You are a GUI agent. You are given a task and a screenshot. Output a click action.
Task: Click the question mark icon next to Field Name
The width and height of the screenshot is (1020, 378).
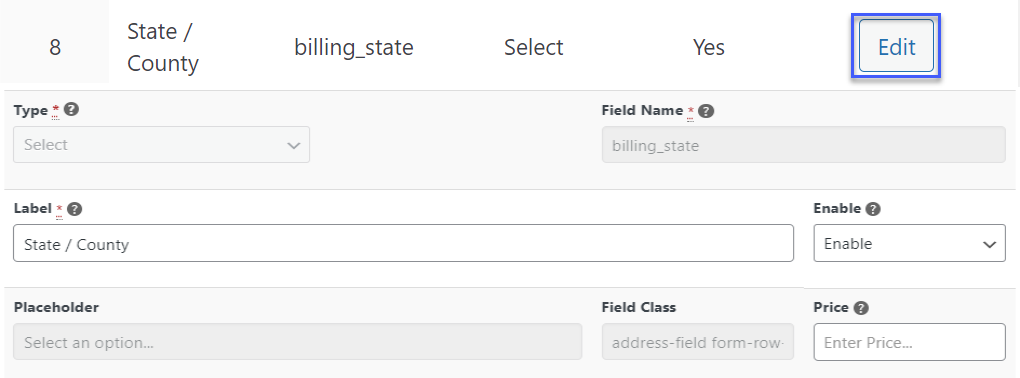(x=708, y=111)
